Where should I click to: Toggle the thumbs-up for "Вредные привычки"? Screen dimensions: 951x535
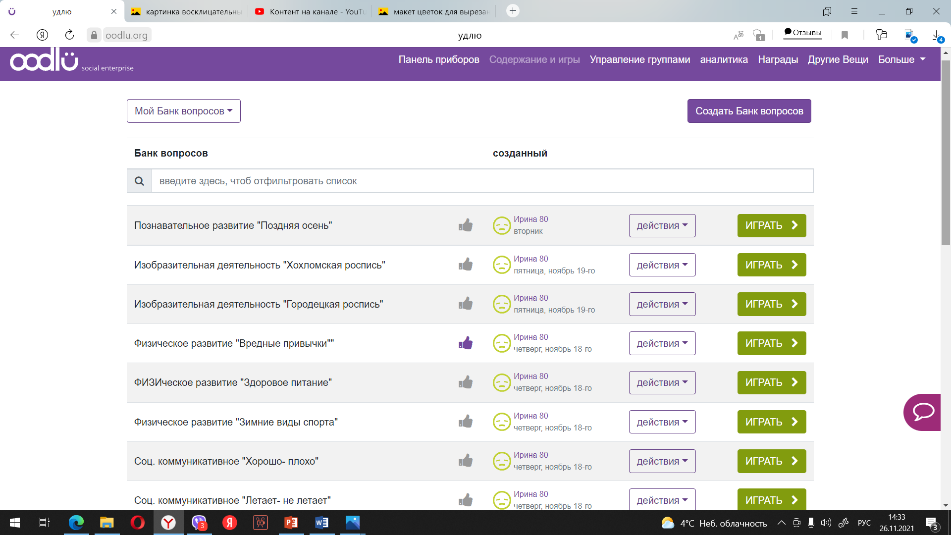pyautogui.click(x=465, y=343)
